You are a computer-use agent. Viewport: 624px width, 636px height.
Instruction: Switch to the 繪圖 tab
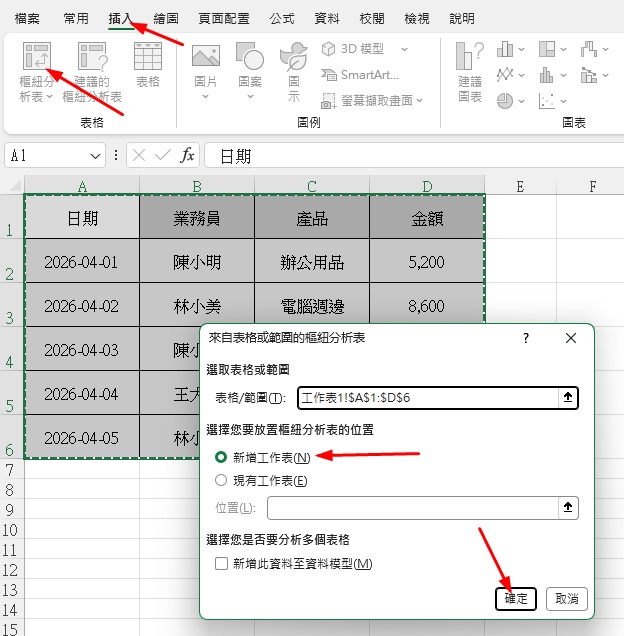tap(166, 18)
